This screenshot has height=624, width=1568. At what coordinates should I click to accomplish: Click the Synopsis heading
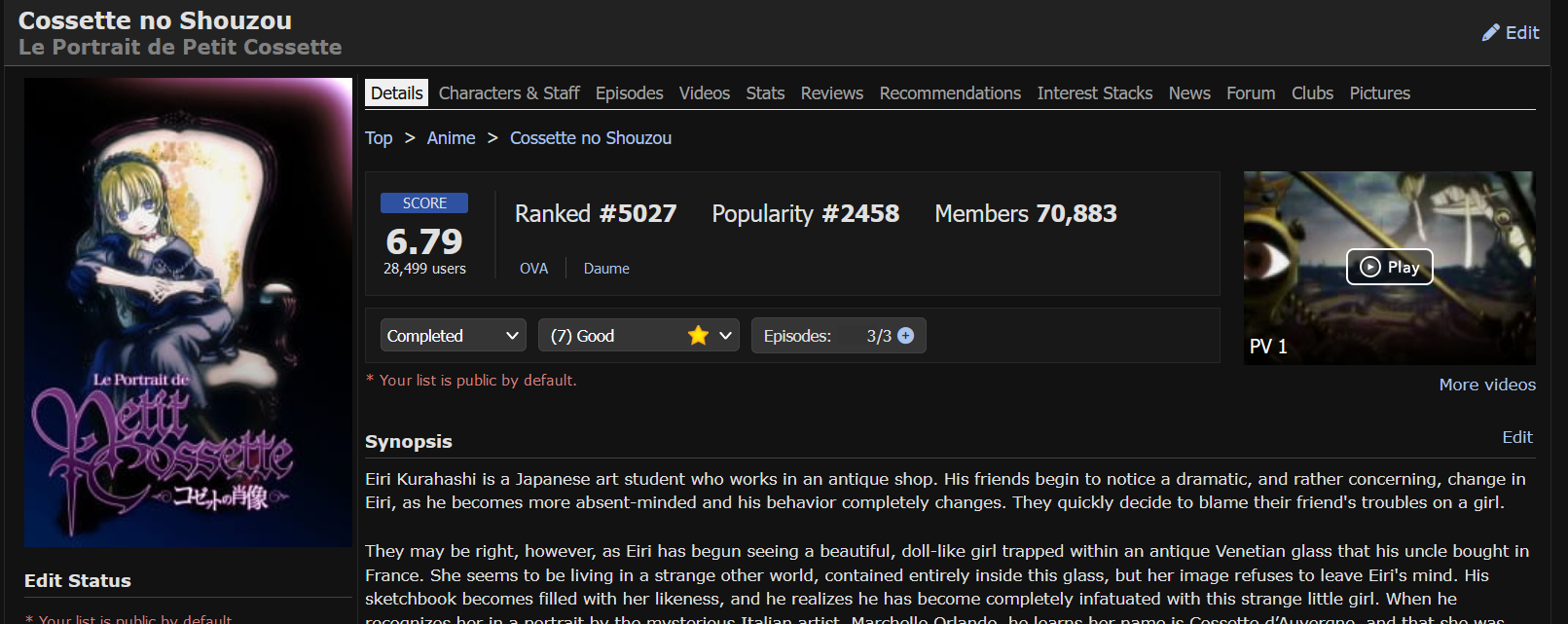[x=409, y=441]
